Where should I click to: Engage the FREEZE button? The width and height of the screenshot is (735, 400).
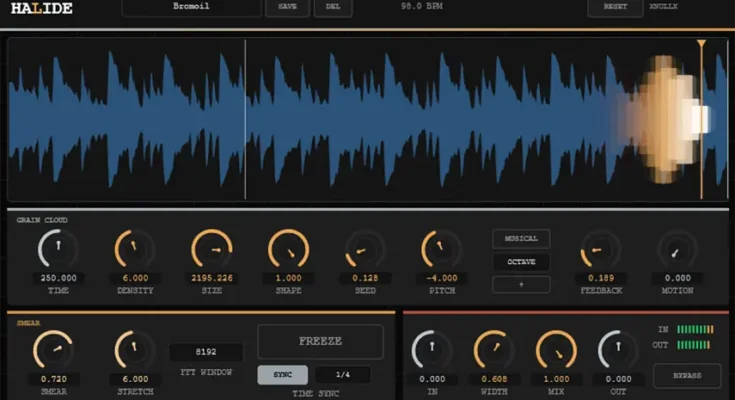321,341
